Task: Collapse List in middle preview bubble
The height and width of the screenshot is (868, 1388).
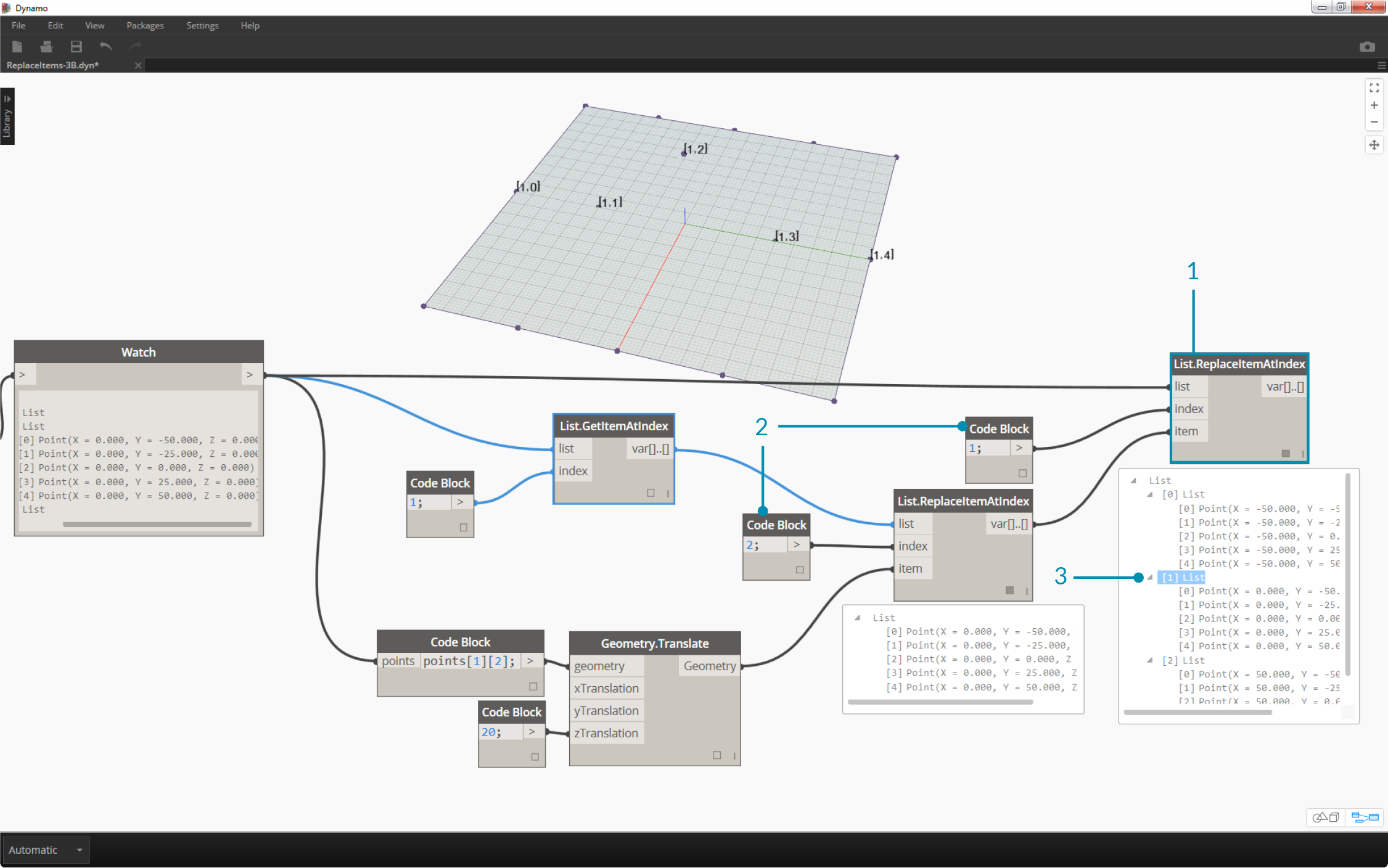Action: pos(857,618)
